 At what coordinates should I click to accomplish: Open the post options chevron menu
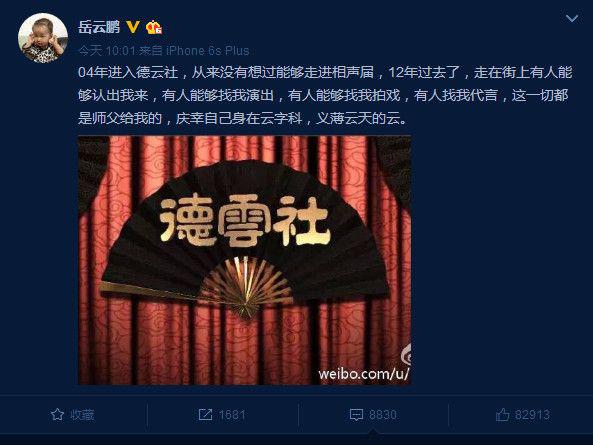click(571, 18)
